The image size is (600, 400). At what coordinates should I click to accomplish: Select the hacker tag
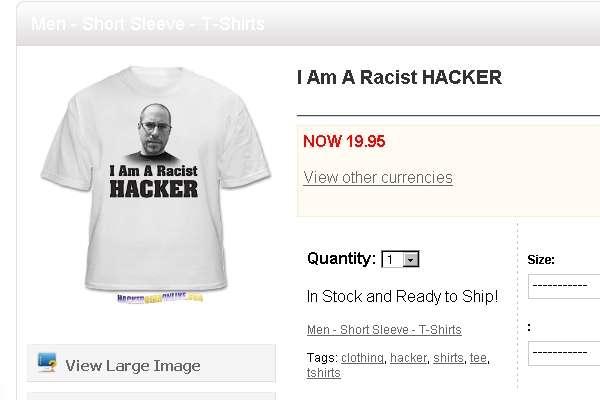408,358
